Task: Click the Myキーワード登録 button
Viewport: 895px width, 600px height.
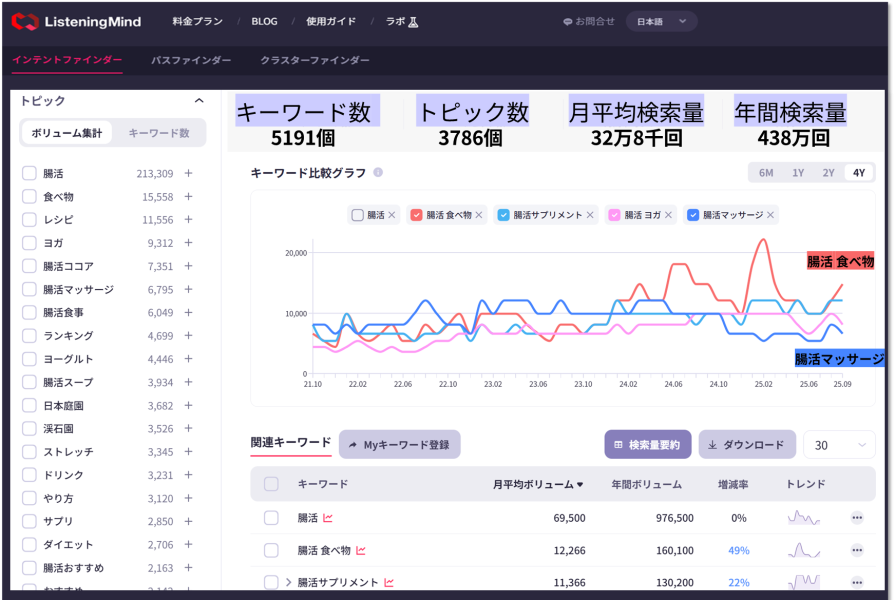Action: point(399,444)
